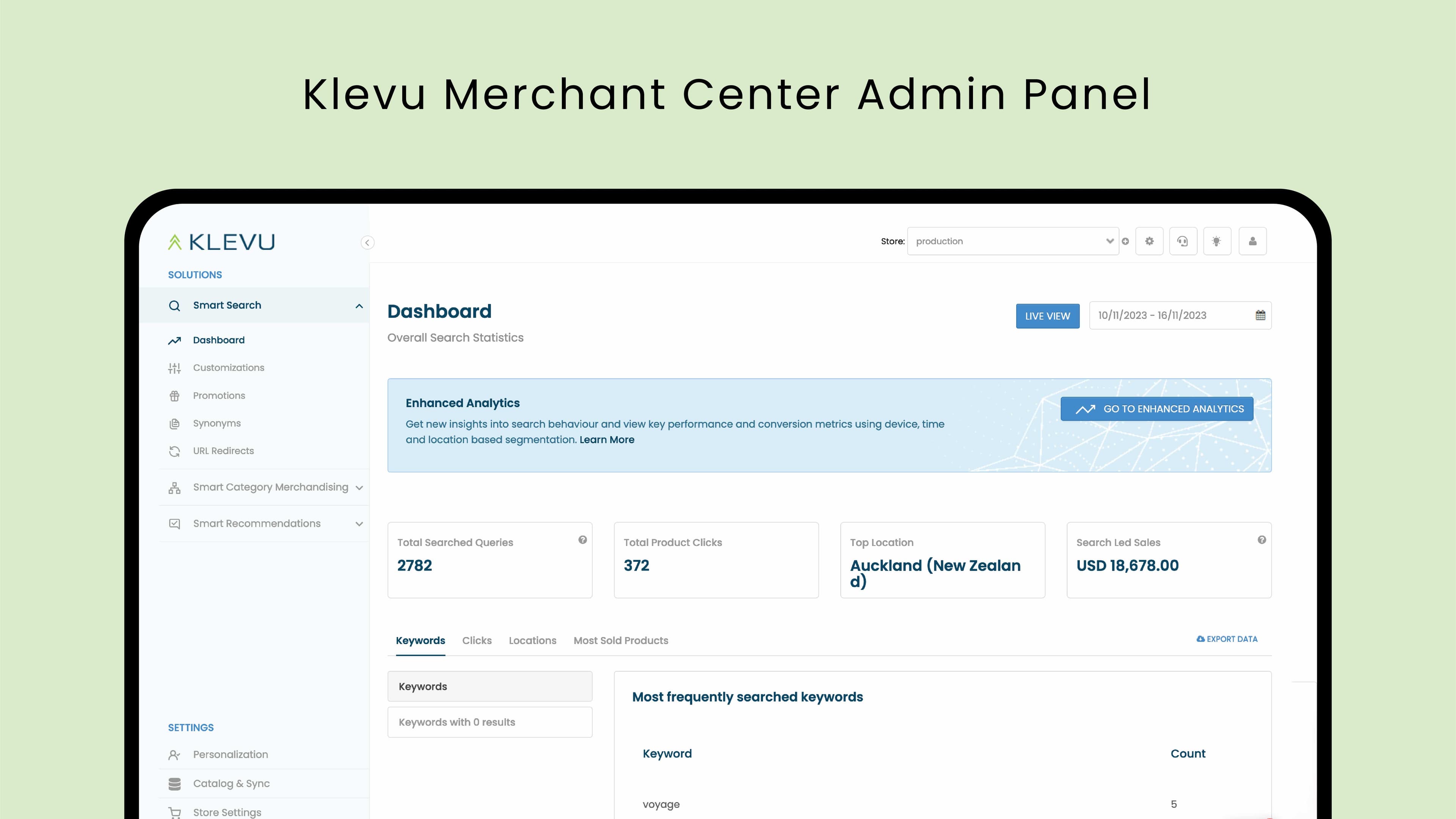Click the lightbulb ideas icon

click(1216, 242)
